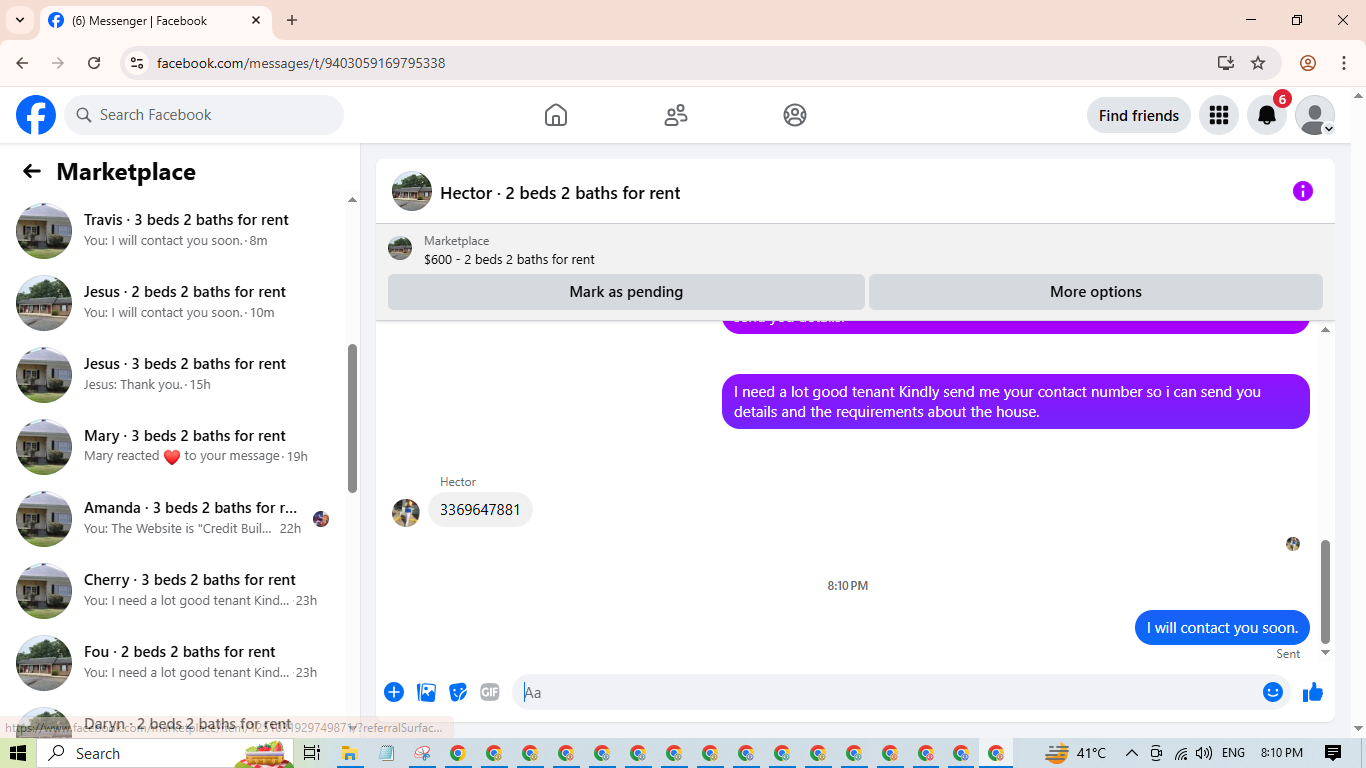Click browser forward button

point(58,63)
